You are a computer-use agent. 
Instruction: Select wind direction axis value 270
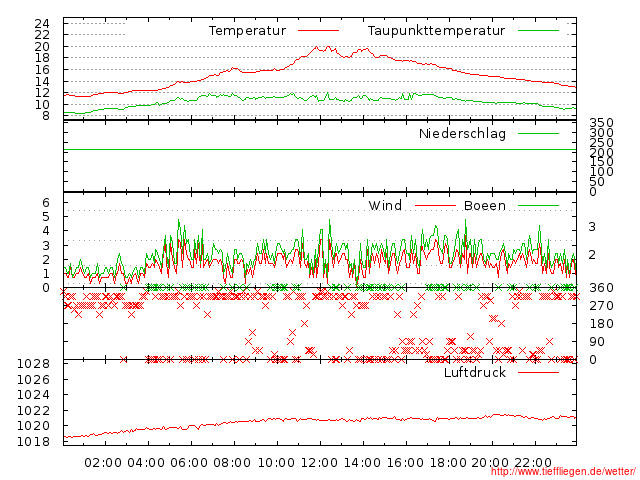pyautogui.click(x=602, y=306)
